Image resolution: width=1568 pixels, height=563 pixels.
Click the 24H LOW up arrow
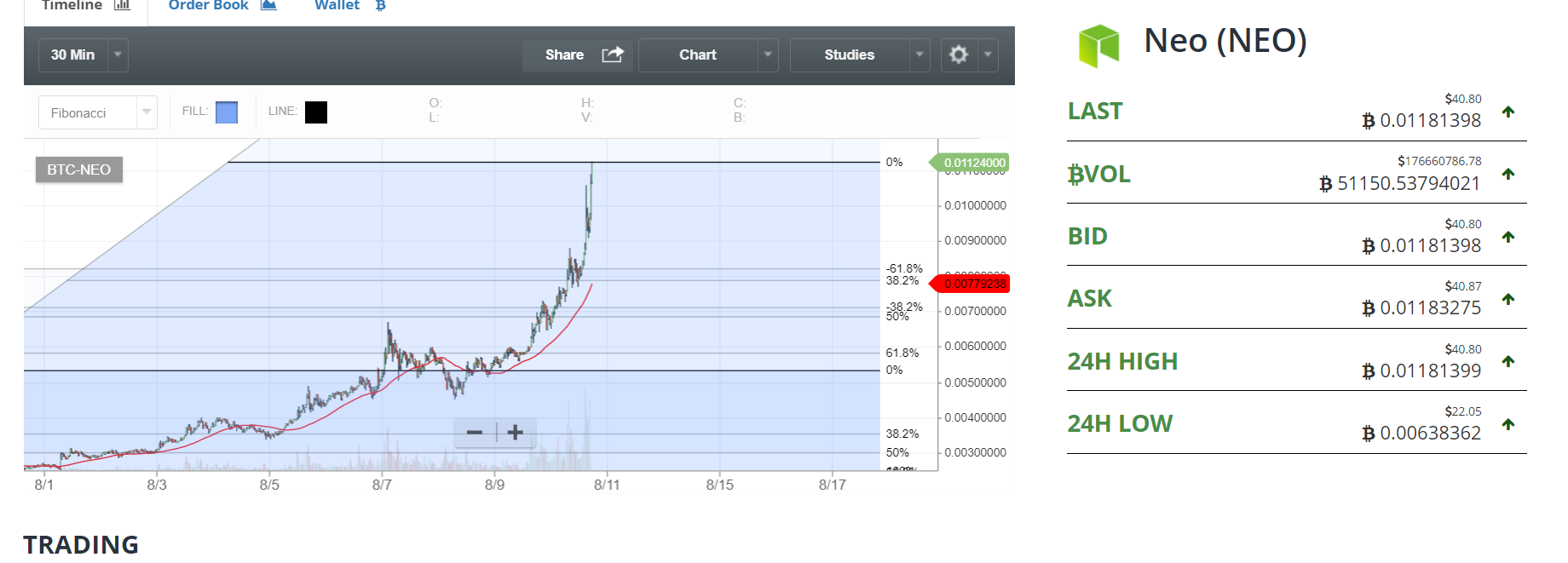click(x=1508, y=424)
